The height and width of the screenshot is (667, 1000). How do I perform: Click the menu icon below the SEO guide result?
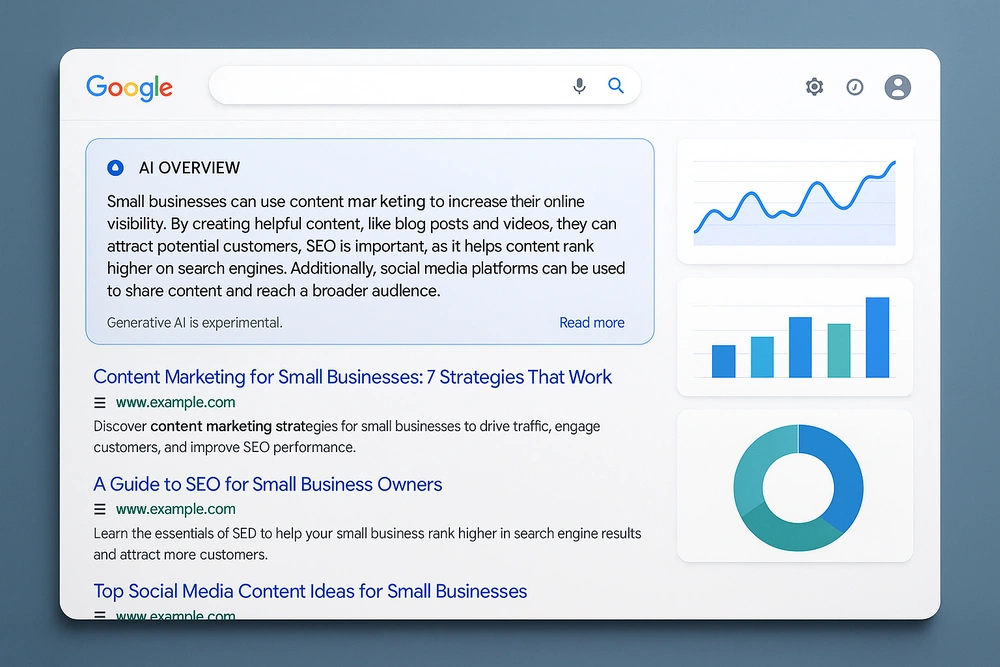pyautogui.click(x=99, y=509)
